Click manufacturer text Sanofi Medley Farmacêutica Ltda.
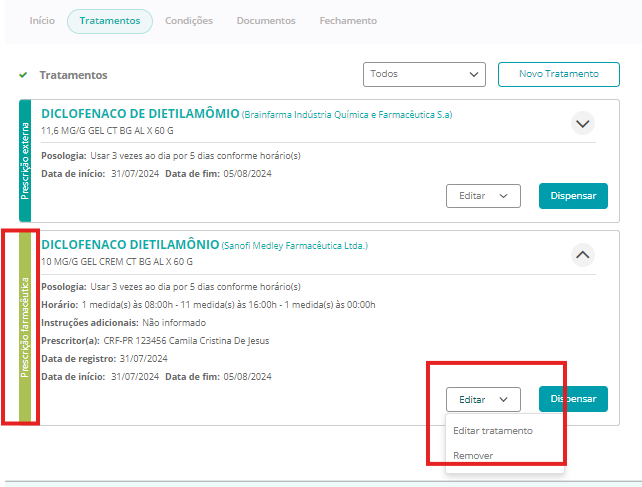This screenshot has height=487, width=642. (x=295, y=246)
